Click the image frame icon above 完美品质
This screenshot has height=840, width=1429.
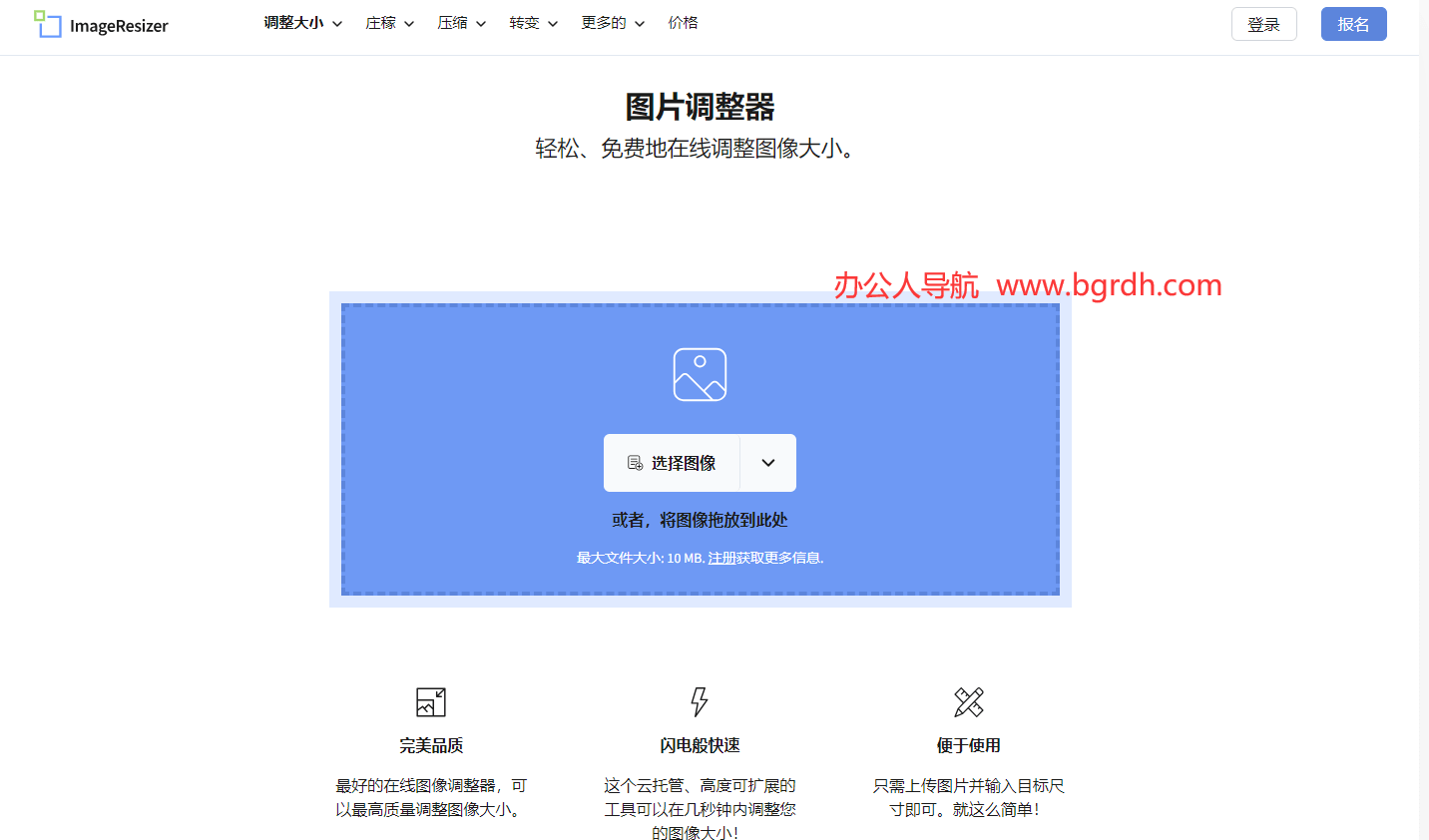(430, 701)
